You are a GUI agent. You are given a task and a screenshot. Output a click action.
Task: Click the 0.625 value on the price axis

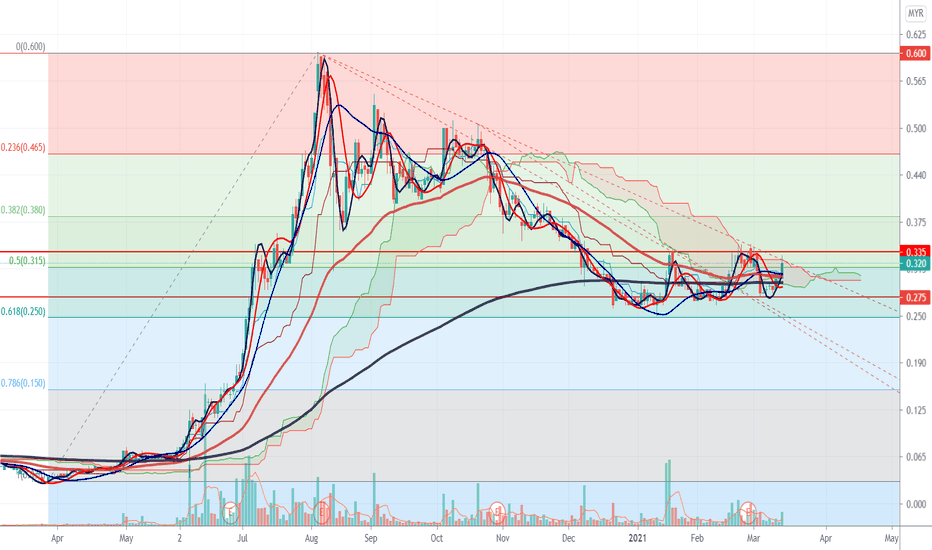click(x=916, y=34)
